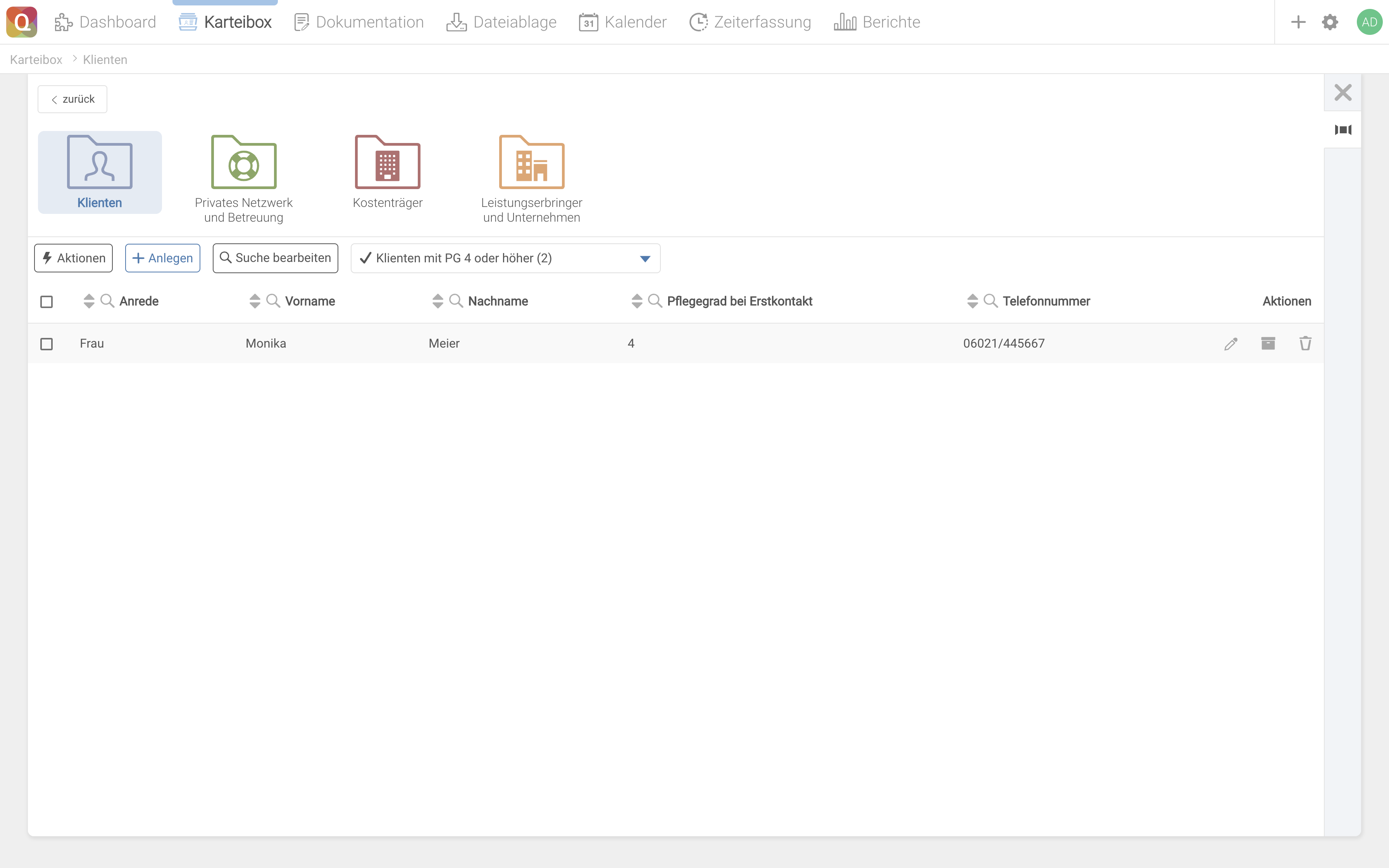Click the trash icon to delete Monika Meier
Image resolution: width=1389 pixels, height=868 pixels.
[x=1305, y=343]
